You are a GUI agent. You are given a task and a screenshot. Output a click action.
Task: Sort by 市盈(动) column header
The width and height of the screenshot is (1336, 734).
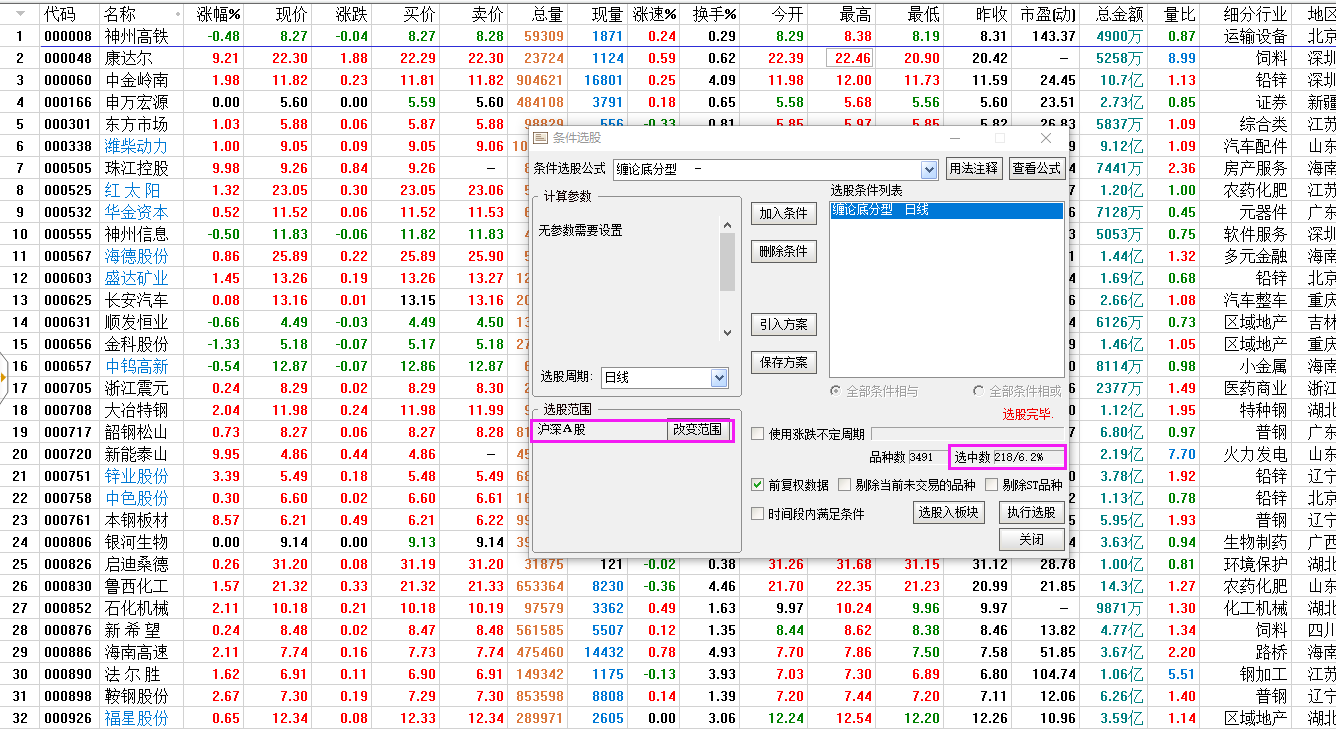tap(1047, 14)
